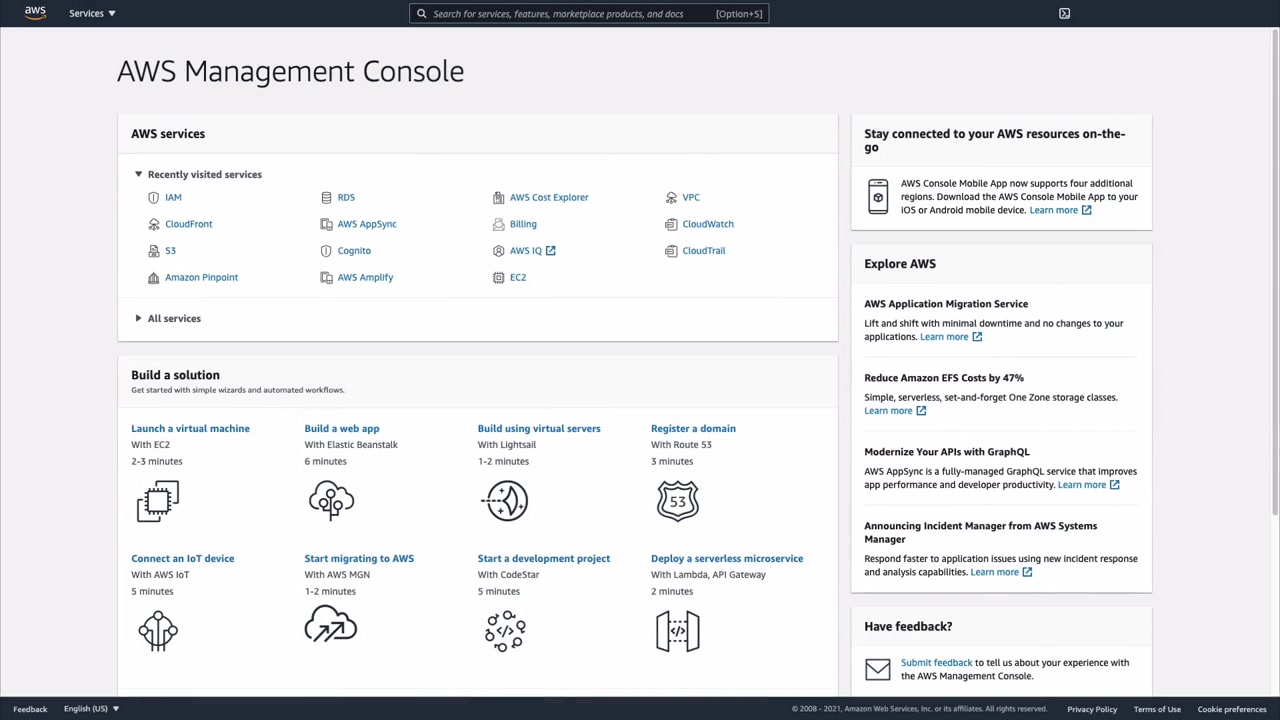
Task: Click the mobile phone app icon
Action: click(878, 196)
